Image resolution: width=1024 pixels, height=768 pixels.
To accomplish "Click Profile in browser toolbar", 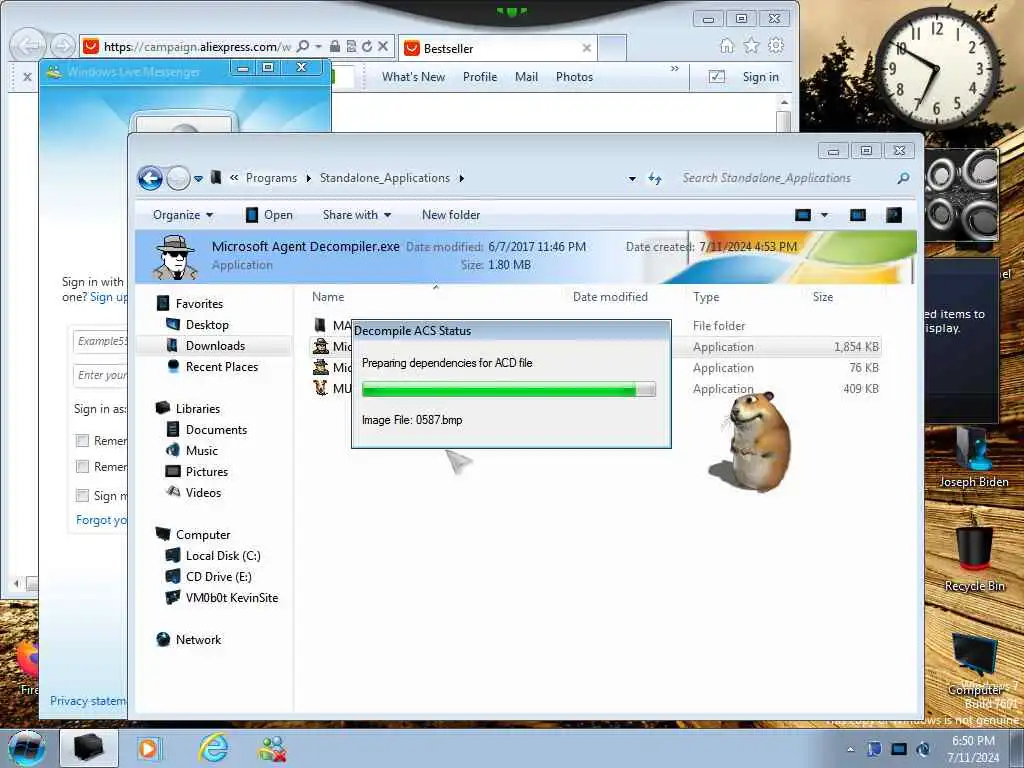I will coord(480,77).
